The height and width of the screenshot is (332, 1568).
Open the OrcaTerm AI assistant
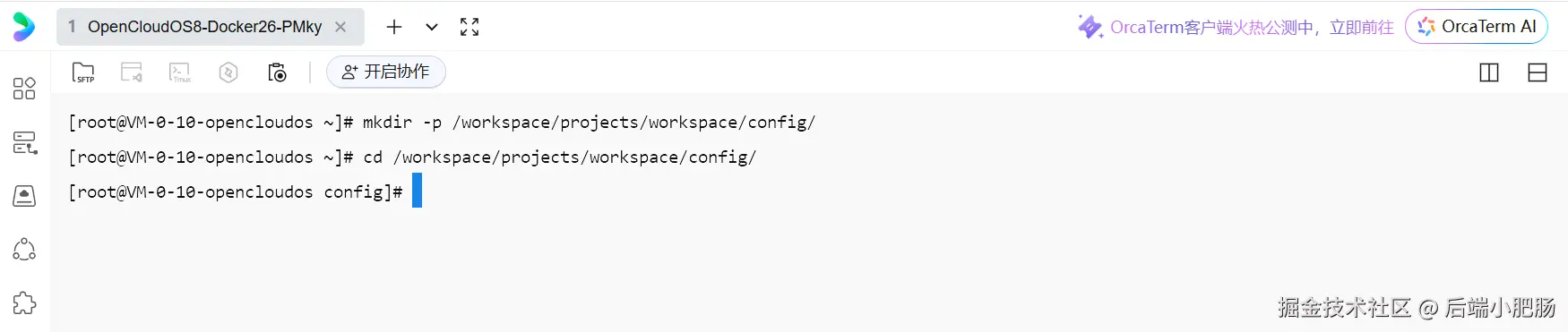click(1477, 27)
